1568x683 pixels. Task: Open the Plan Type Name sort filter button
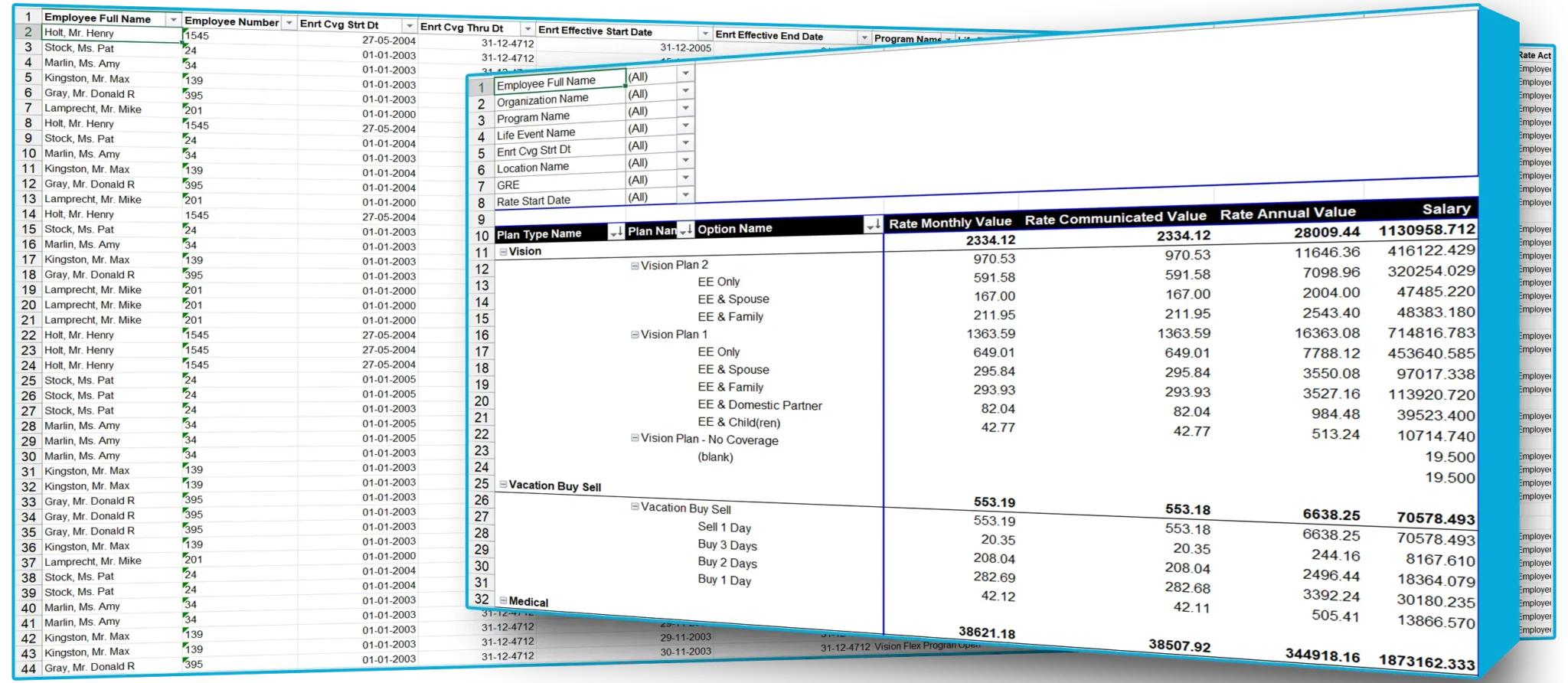click(x=616, y=232)
